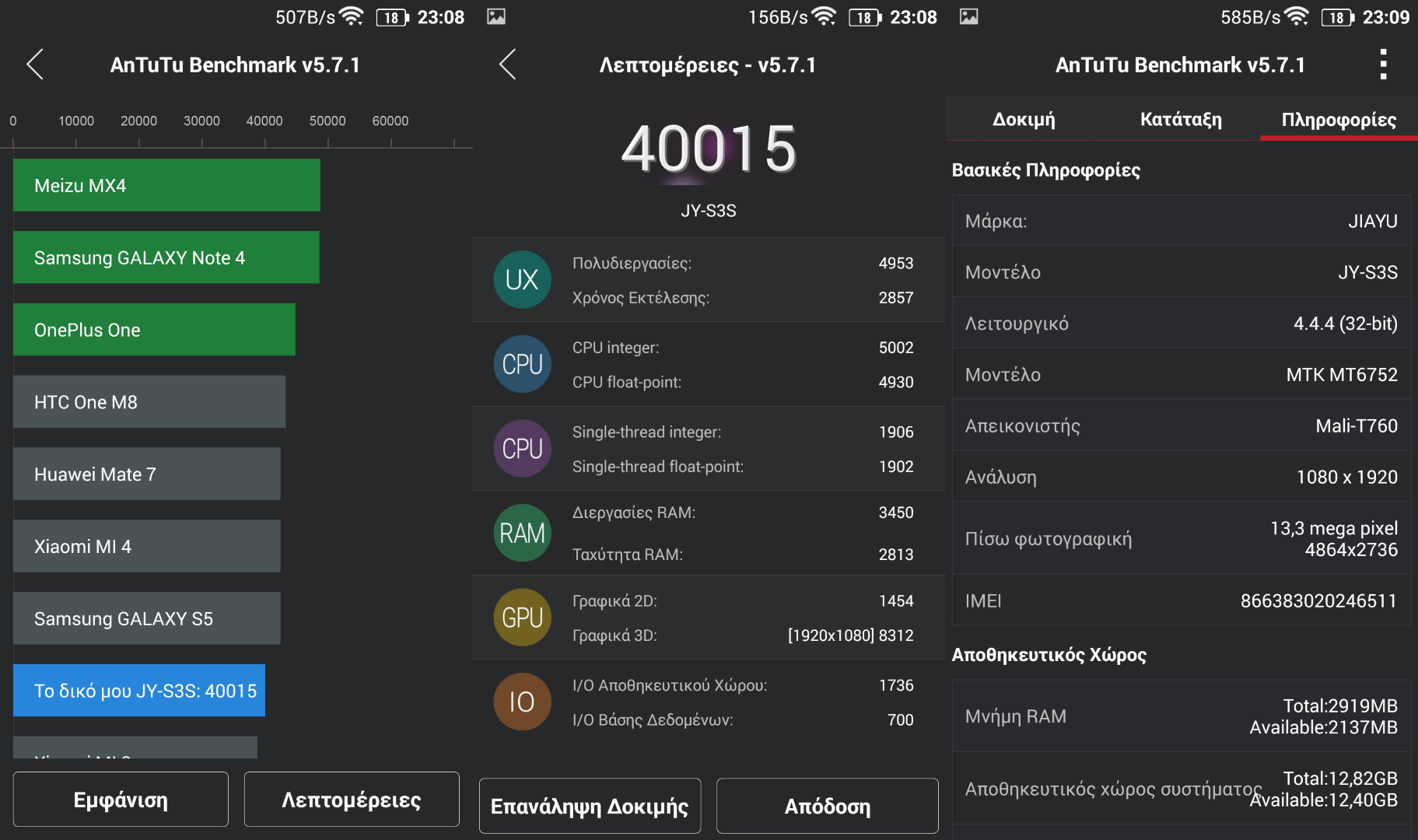Tap the green RAM score icon
Viewport: 1418px width, 840px height.
[x=522, y=533]
